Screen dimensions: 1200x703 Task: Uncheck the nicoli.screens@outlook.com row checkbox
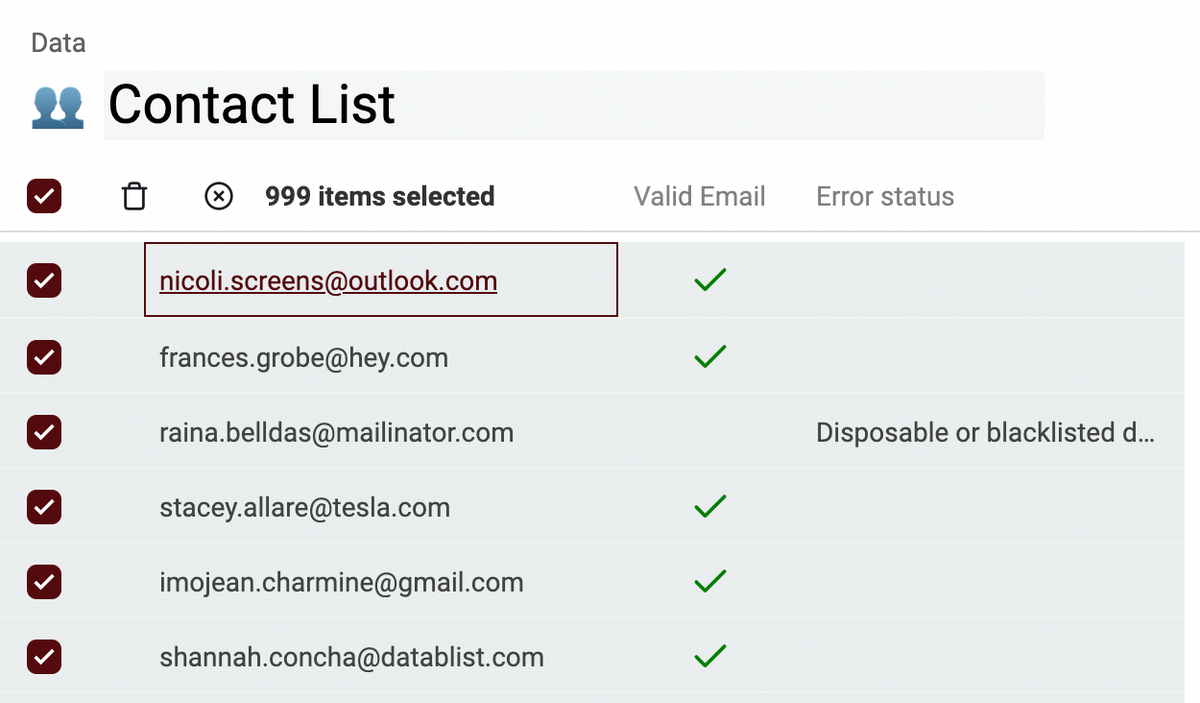(x=44, y=281)
